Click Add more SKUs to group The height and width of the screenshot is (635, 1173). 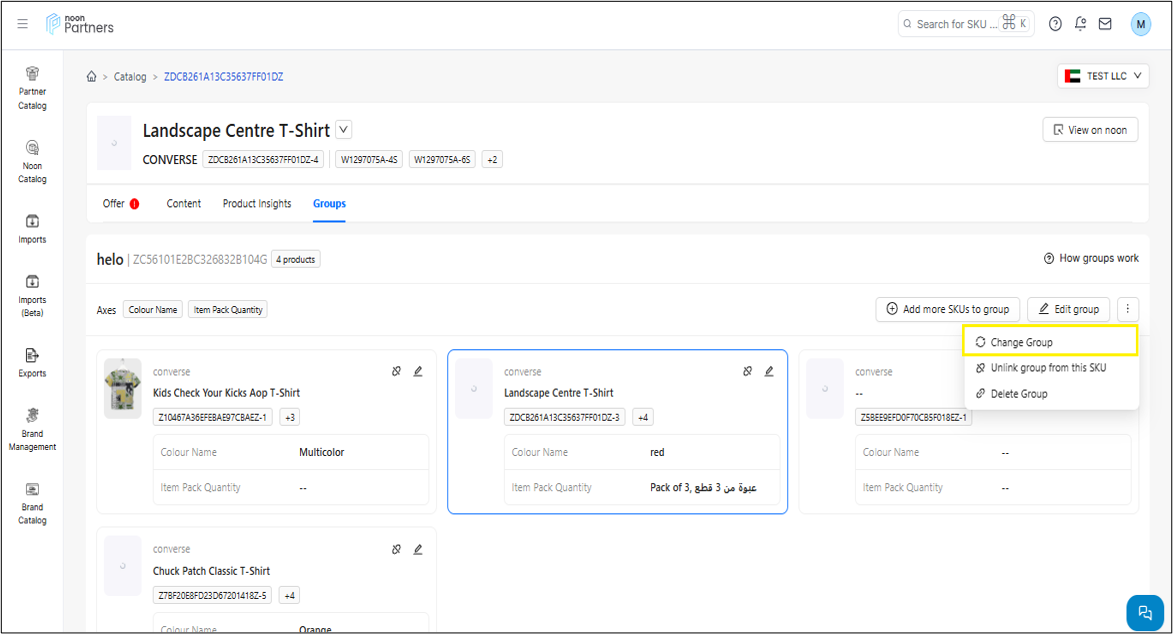[x=947, y=309]
